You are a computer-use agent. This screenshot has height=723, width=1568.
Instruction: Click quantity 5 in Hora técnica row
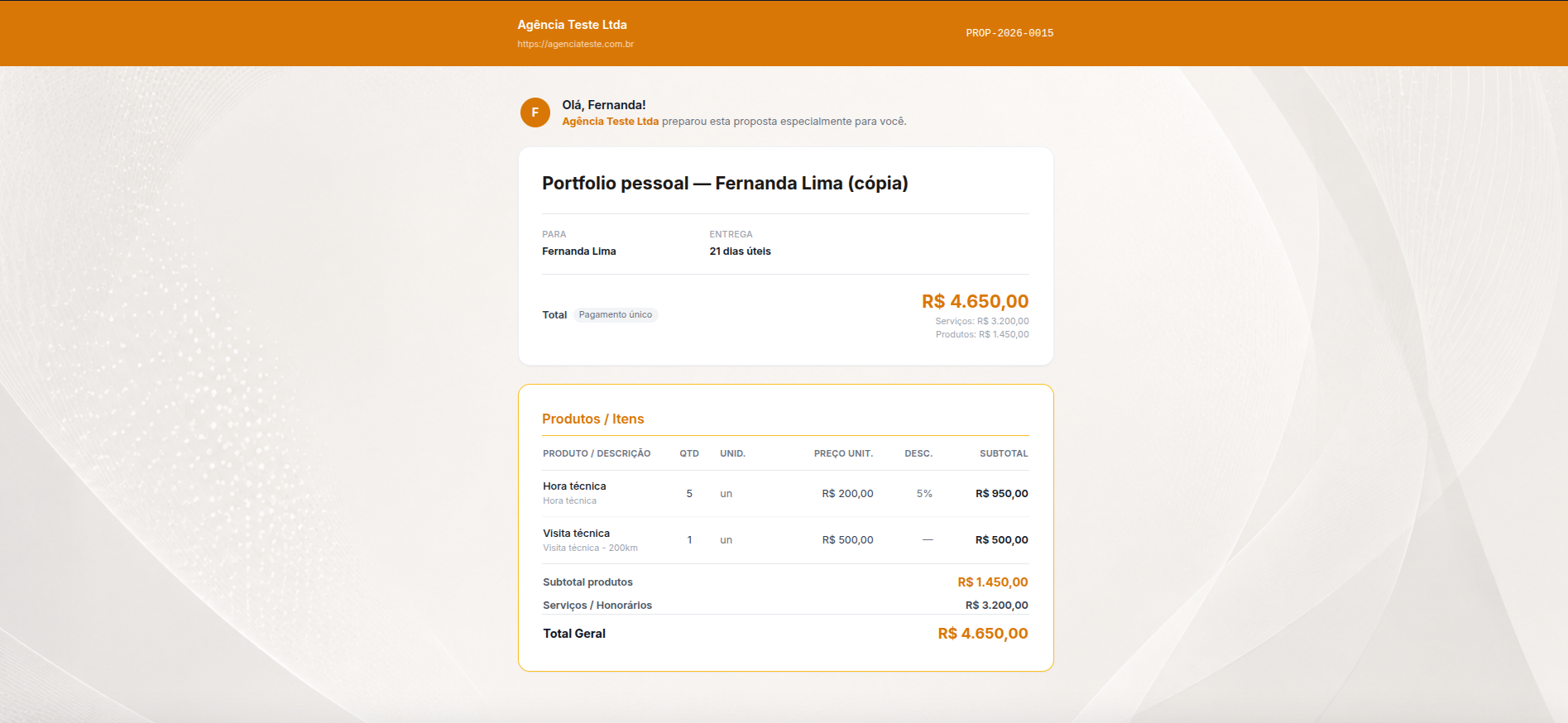tap(689, 494)
